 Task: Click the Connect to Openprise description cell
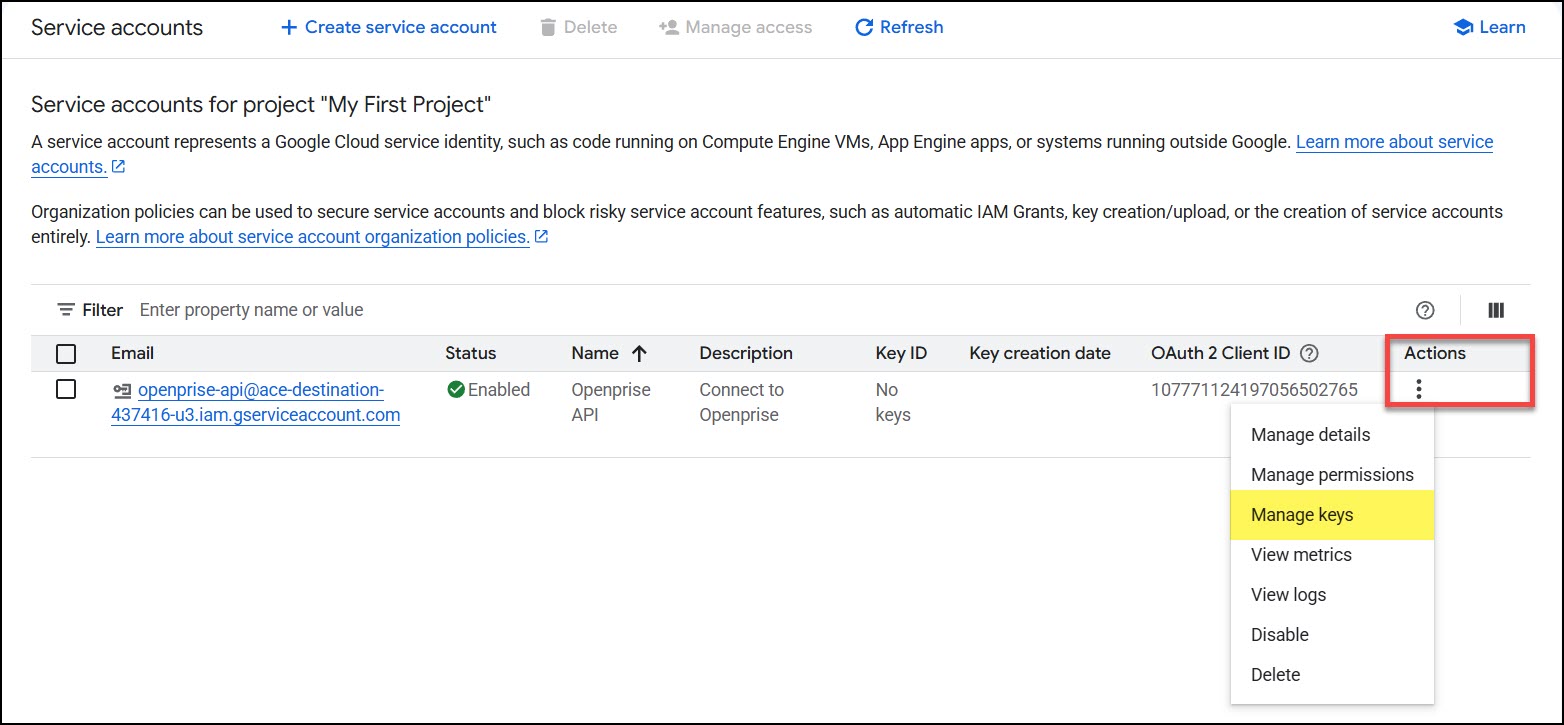click(x=742, y=402)
